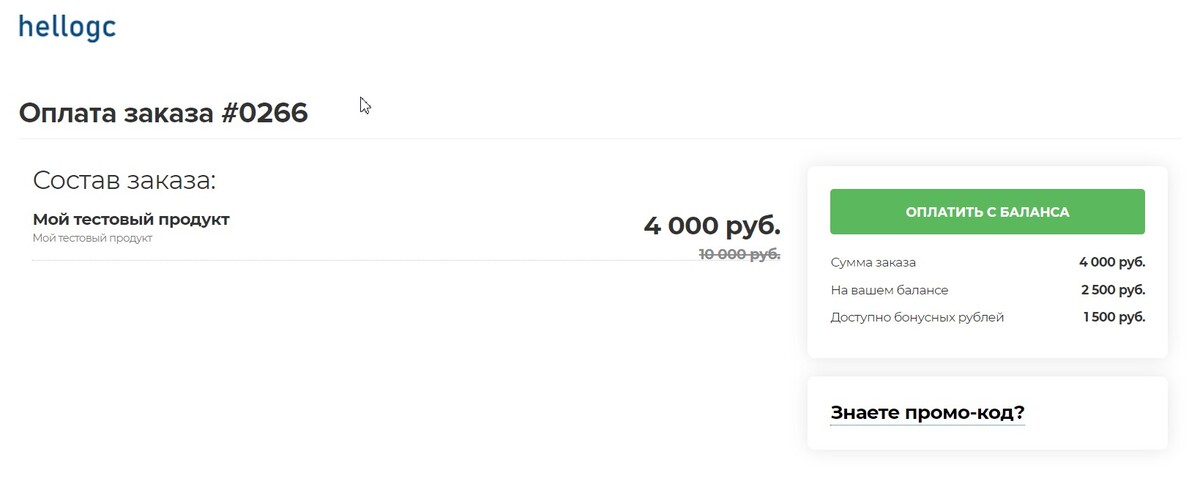Screen dimensions: 1200x487
Task: Click the 'Сумма заказа' label
Action: click(873, 262)
